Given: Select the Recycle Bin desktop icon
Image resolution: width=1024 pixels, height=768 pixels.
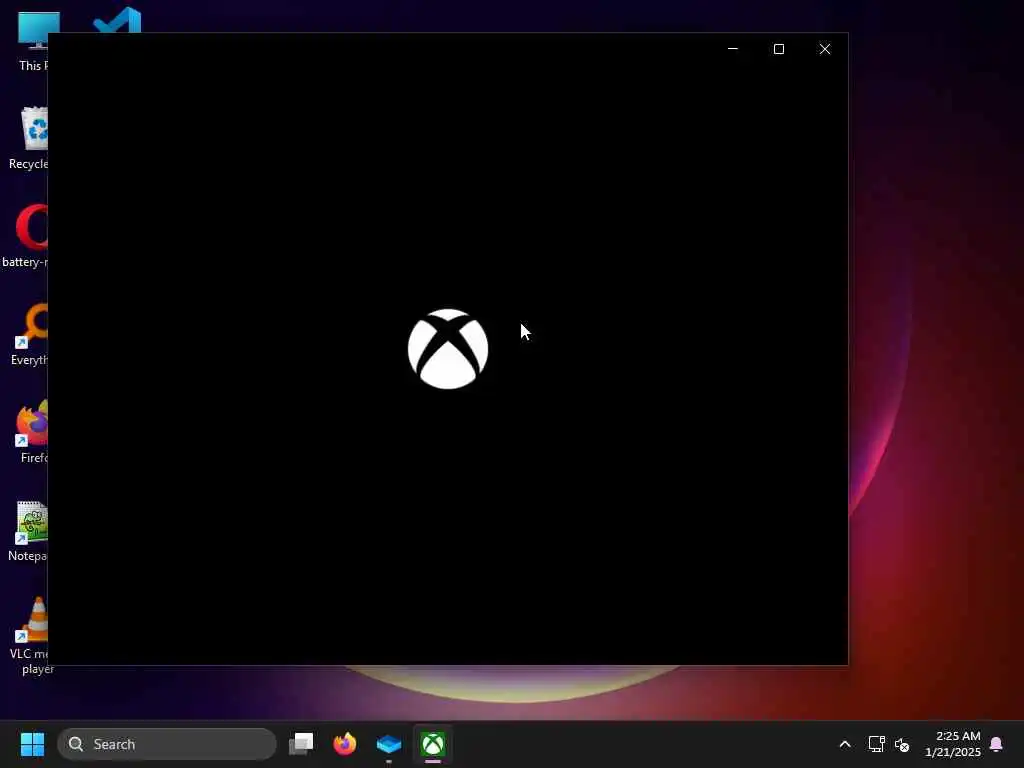Looking at the screenshot, I should point(27,138).
